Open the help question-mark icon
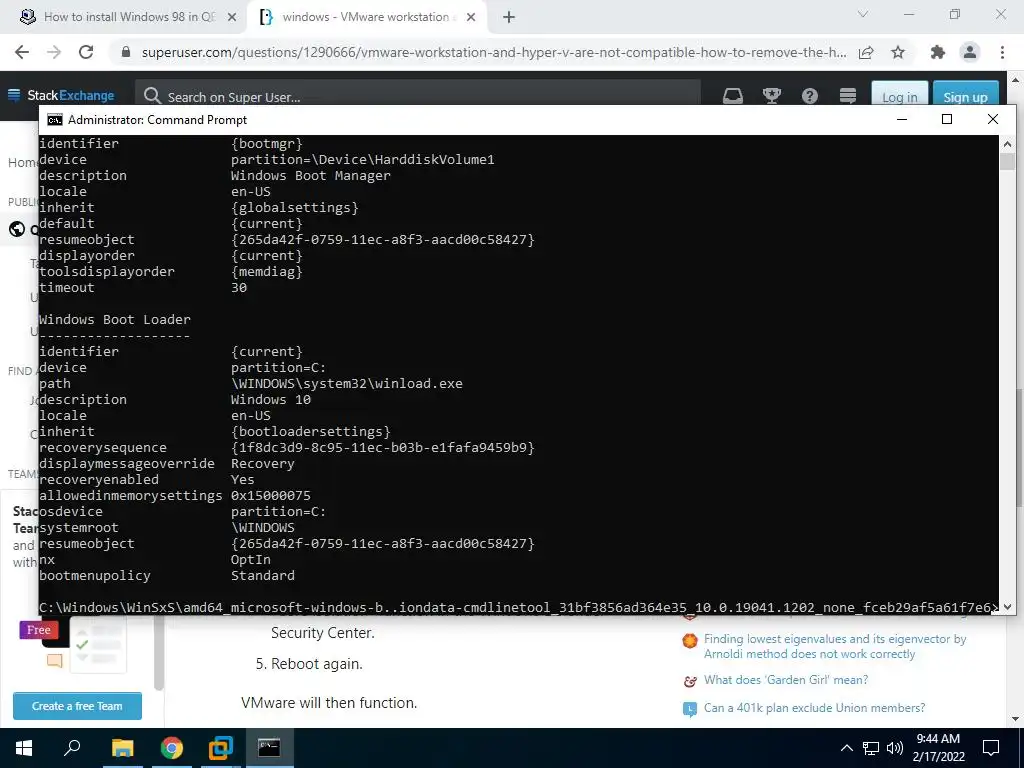 pos(810,96)
